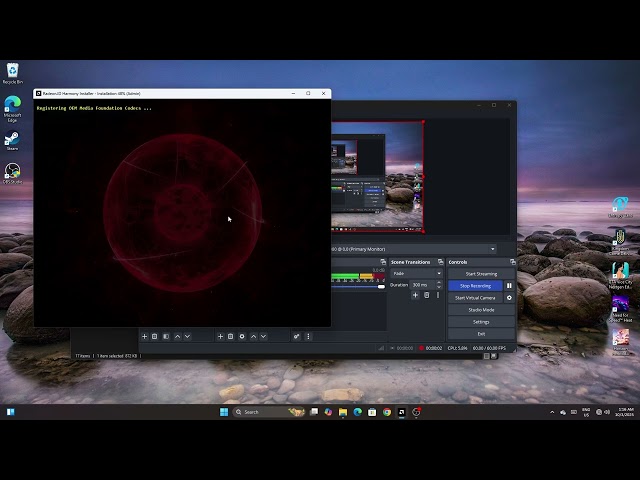
Task: Click the OBS preview canvas thumbnail
Action: [377, 176]
